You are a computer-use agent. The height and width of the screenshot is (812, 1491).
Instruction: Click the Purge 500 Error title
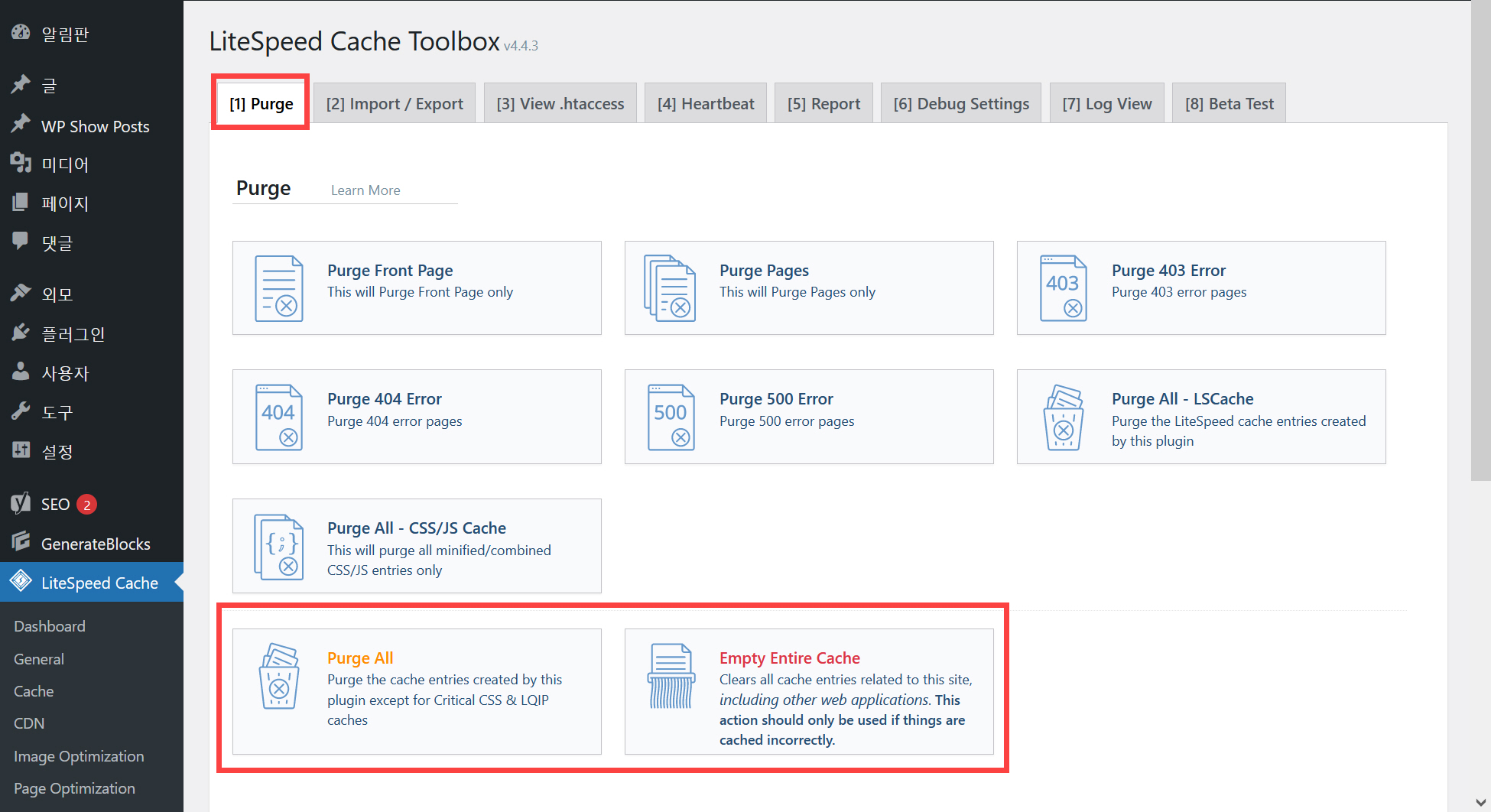click(x=776, y=399)
